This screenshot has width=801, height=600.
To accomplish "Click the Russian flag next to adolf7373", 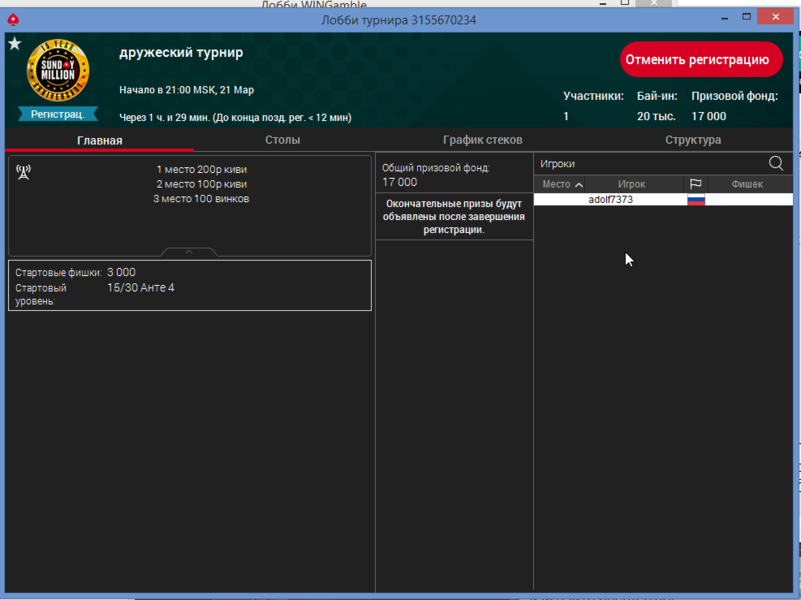I will pyautogui.click(x=696, y=200).
